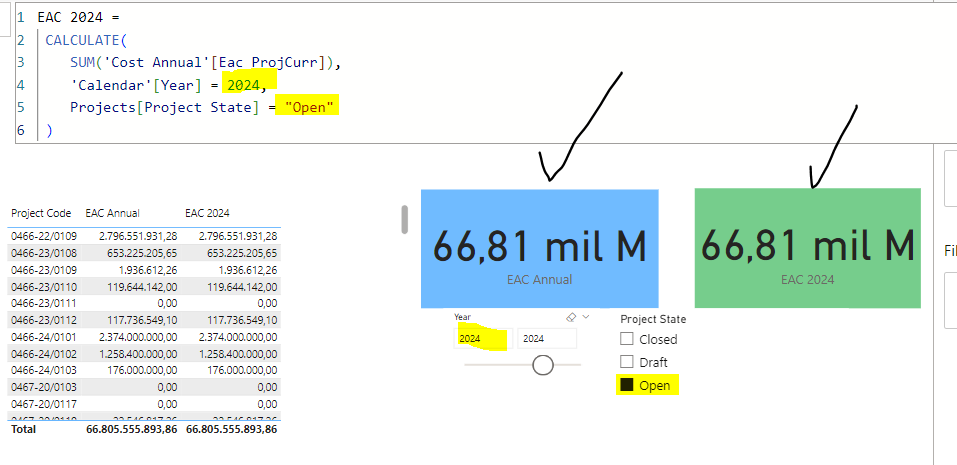This screenshot has height=465, width=957.
Task: Select the blue EAC Annual card
Action: click(x=540, y=248)
